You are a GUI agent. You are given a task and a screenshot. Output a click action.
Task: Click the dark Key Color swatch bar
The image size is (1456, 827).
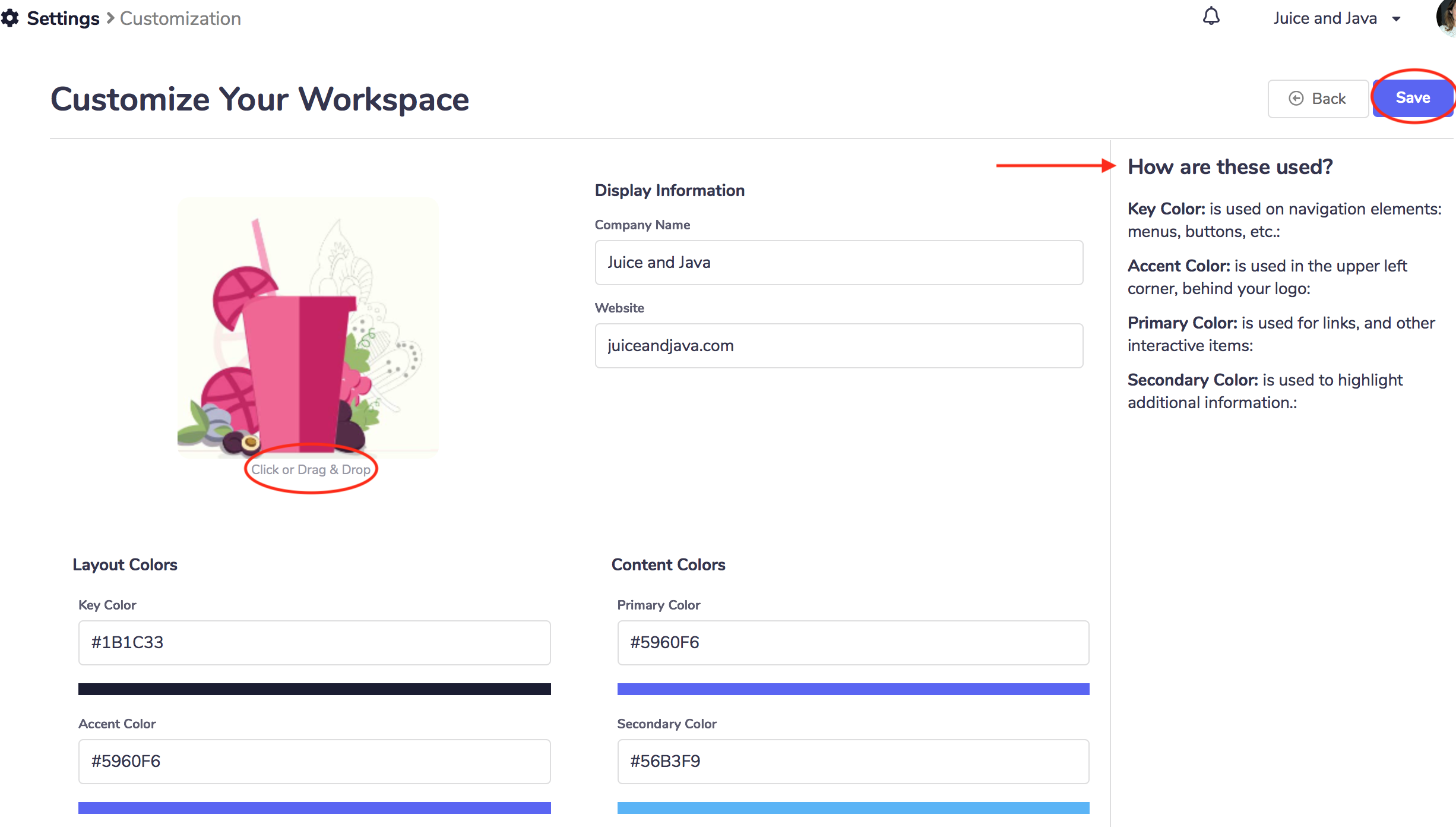coord(314,689)
